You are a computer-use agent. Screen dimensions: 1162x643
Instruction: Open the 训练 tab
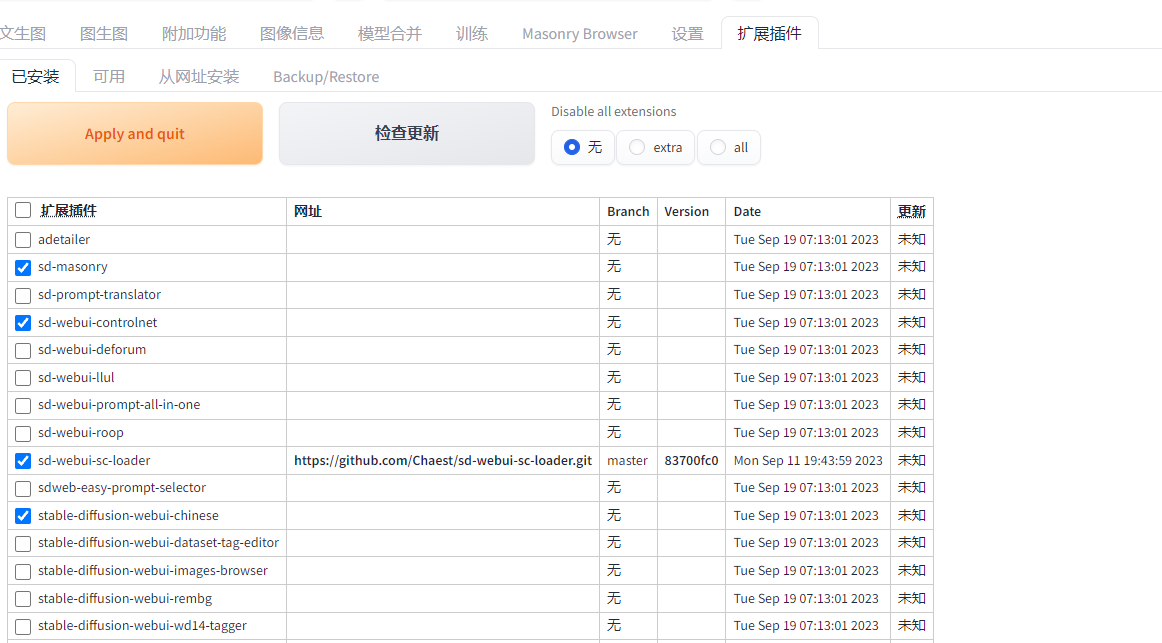[472, 33]
